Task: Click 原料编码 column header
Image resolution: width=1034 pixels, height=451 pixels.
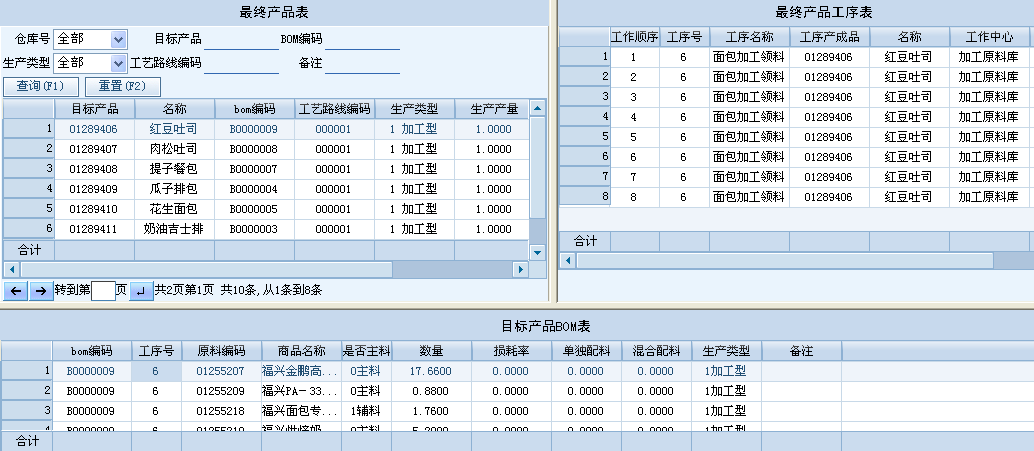Action: coord(222,351)
